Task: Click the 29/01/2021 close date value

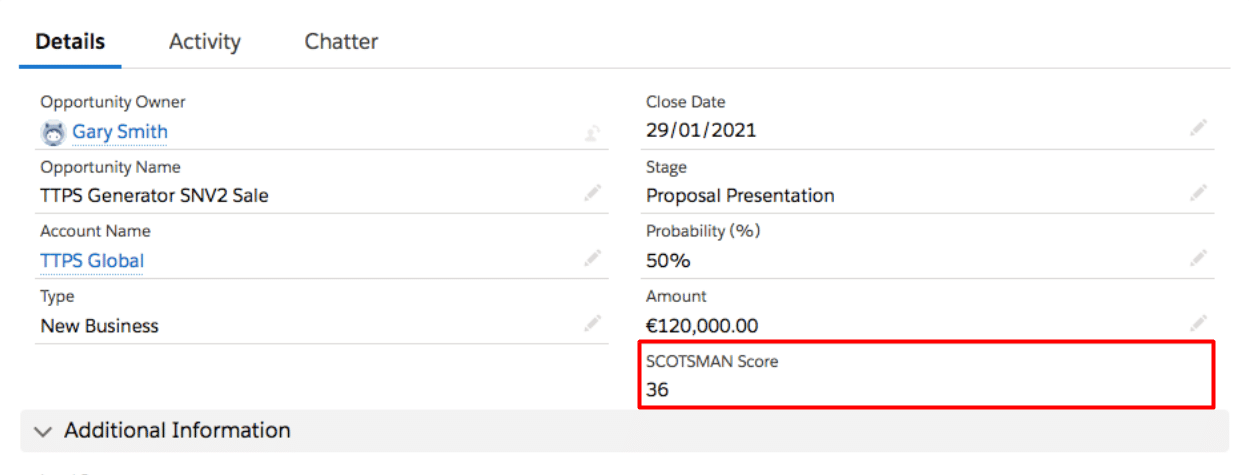Action: tap(701, 130)
